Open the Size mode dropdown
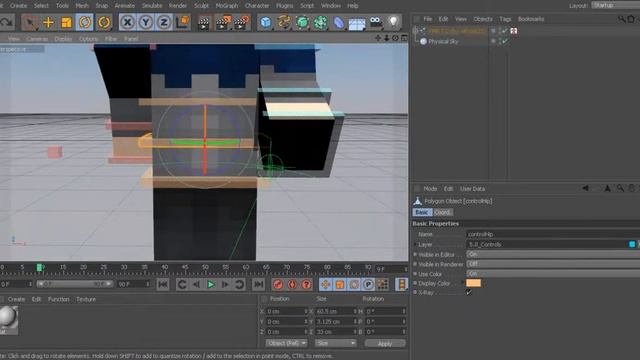 coord(336,343)
